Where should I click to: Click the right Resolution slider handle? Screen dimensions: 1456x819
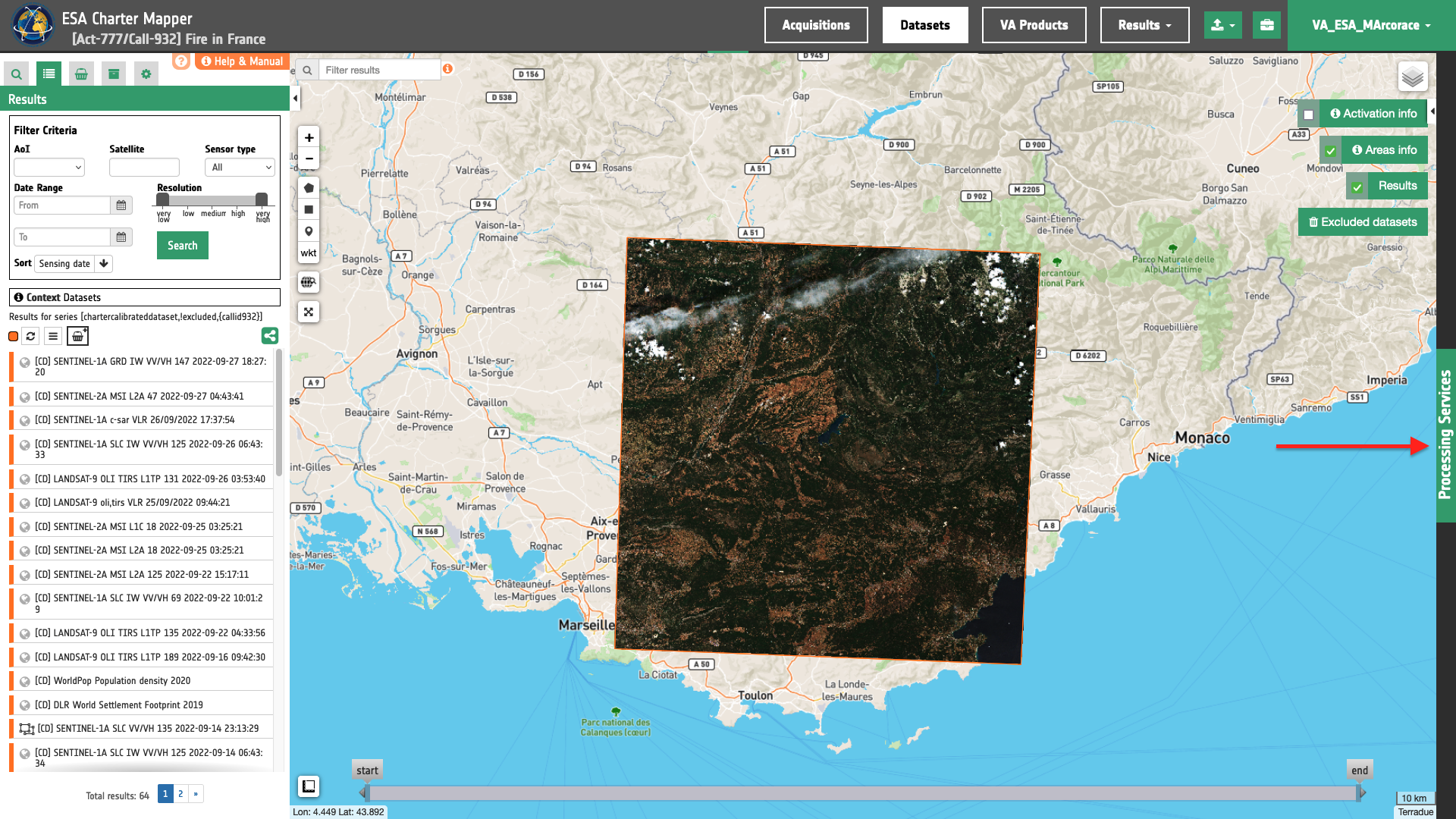tap(262, 199)
